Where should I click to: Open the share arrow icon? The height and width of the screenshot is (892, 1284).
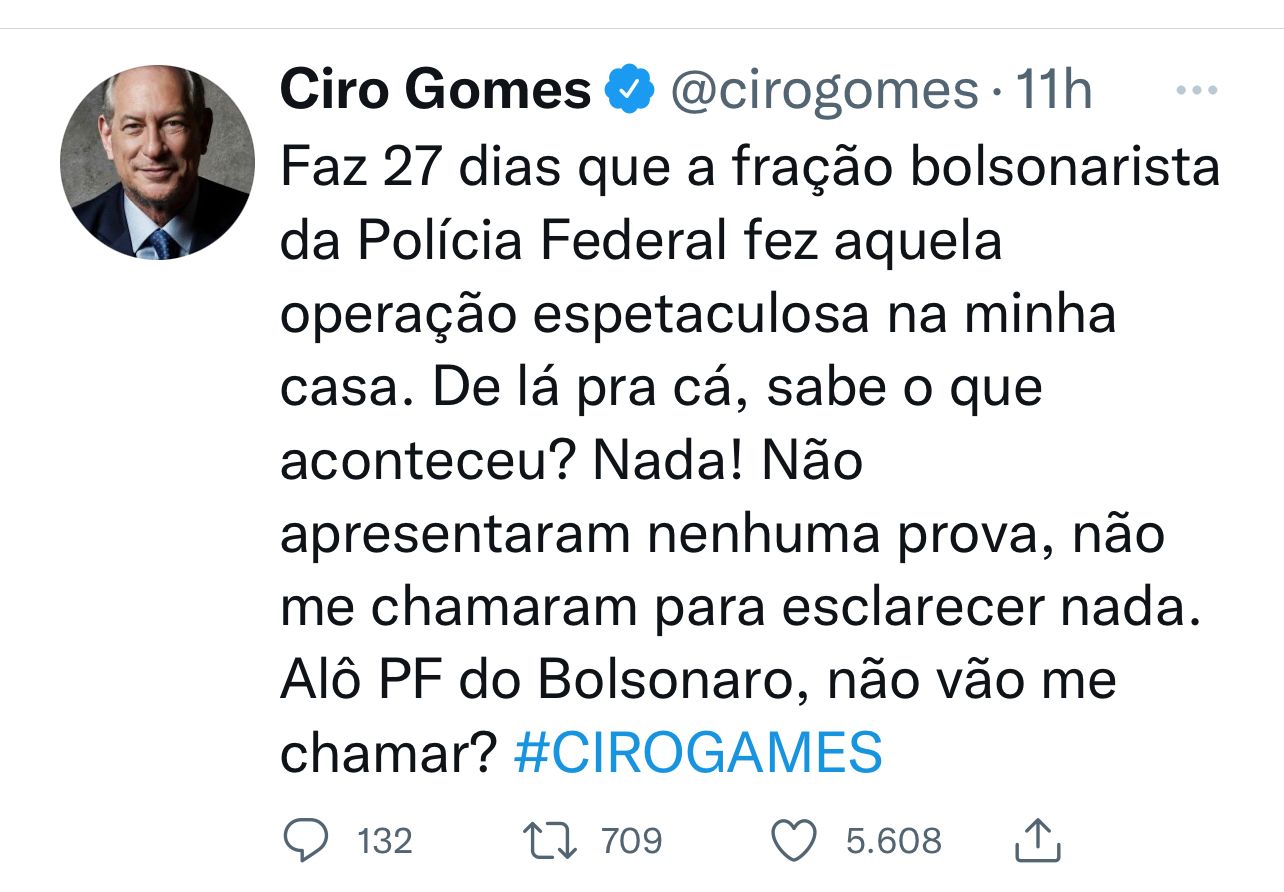pyautogui.click(x=1036, y=841)
